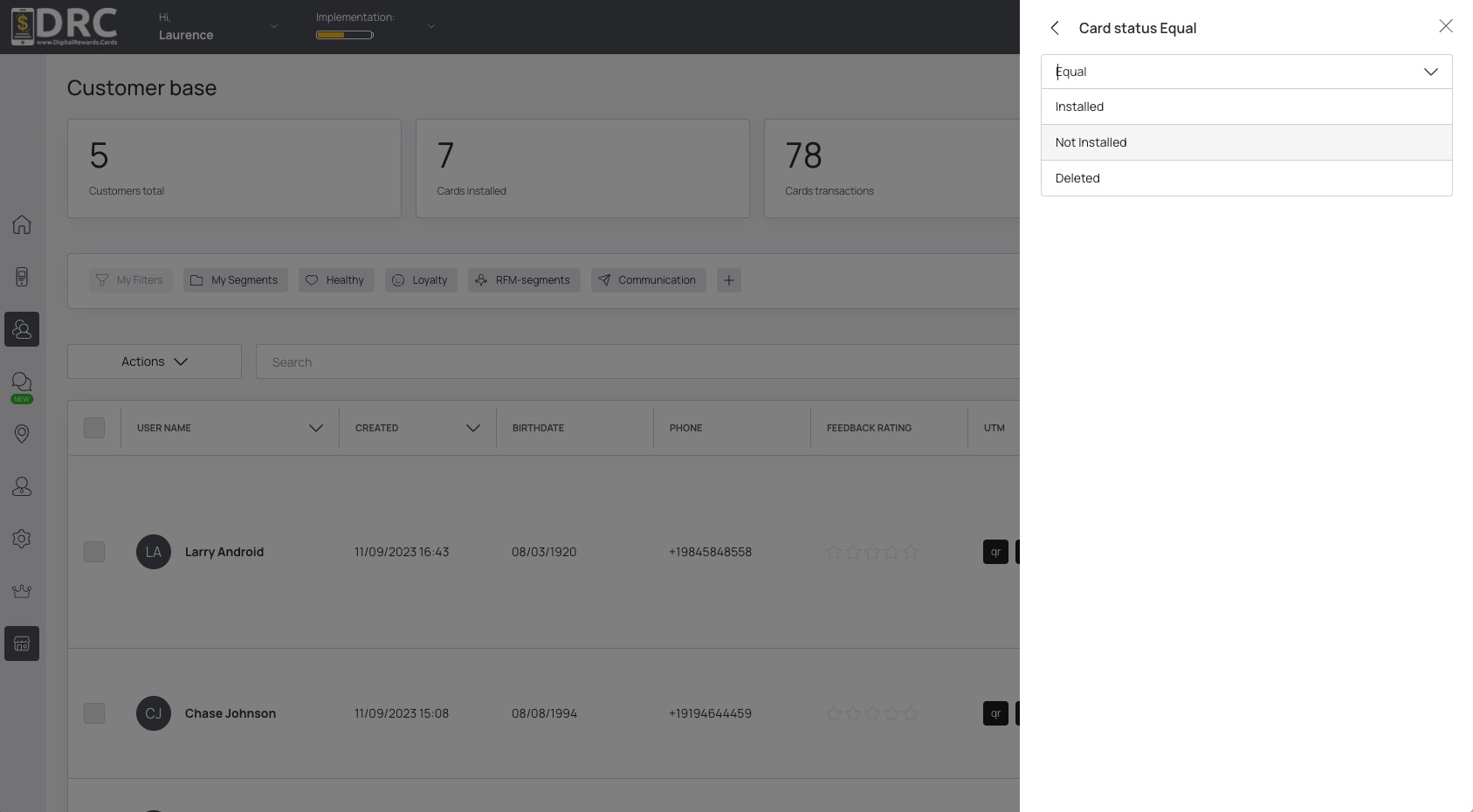
Task: Click created date 11/09/2023 16:43
Action: (x=402, y=552)
